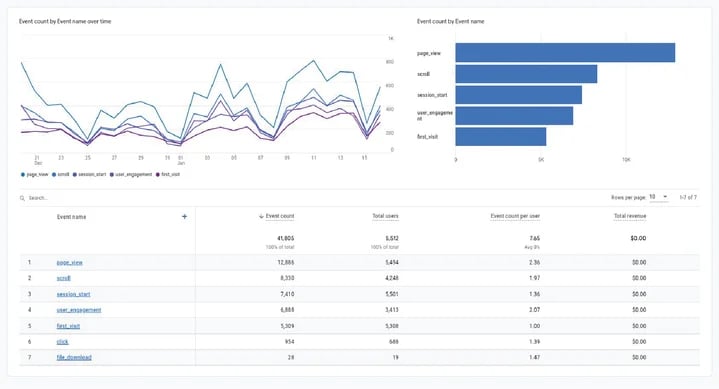This screenshot has width=719, height=389.
Task: Toggle the scroll legend entry in line chart
Action: (x=61, y=175)
